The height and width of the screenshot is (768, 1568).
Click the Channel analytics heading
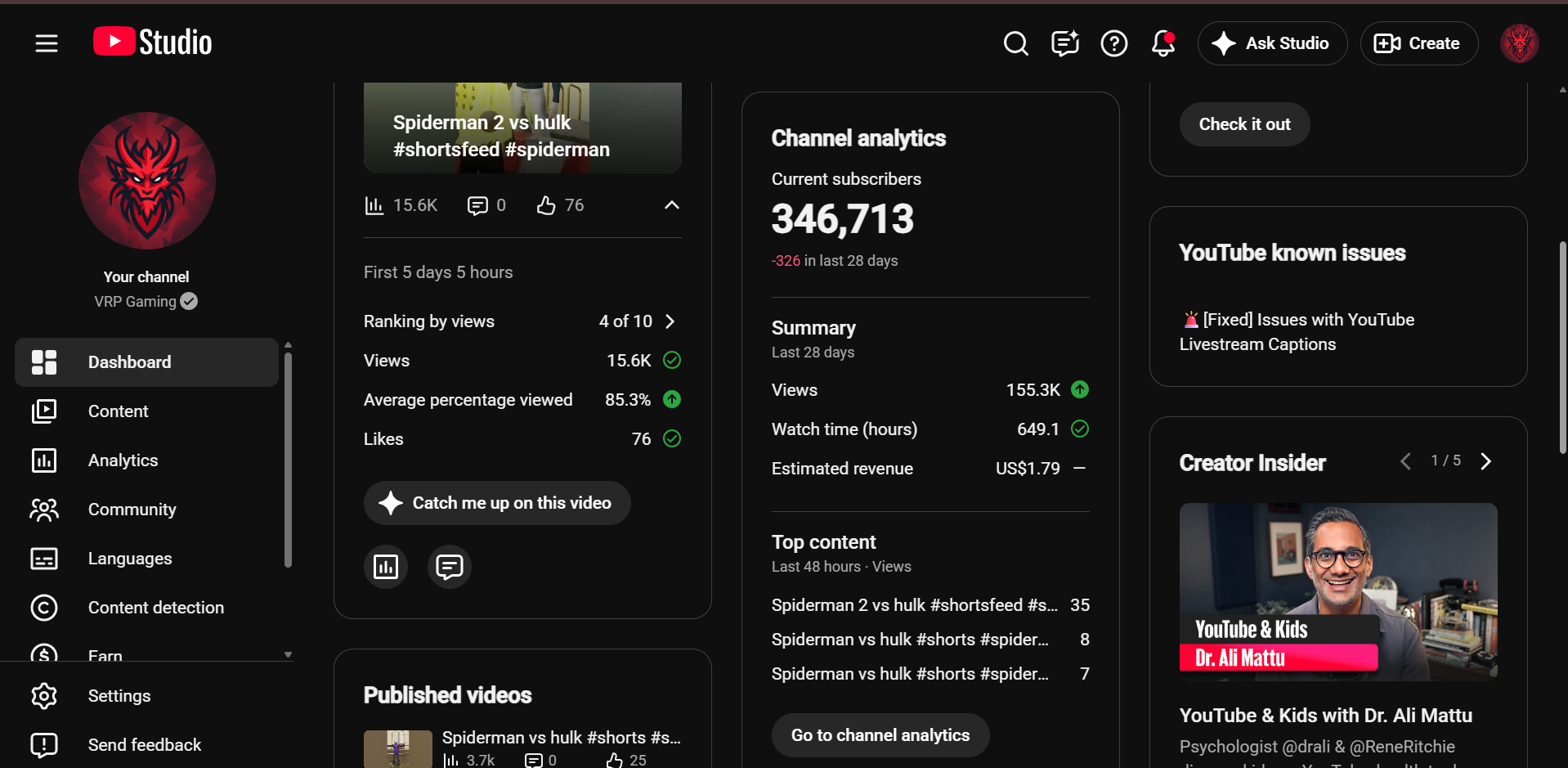858,138
